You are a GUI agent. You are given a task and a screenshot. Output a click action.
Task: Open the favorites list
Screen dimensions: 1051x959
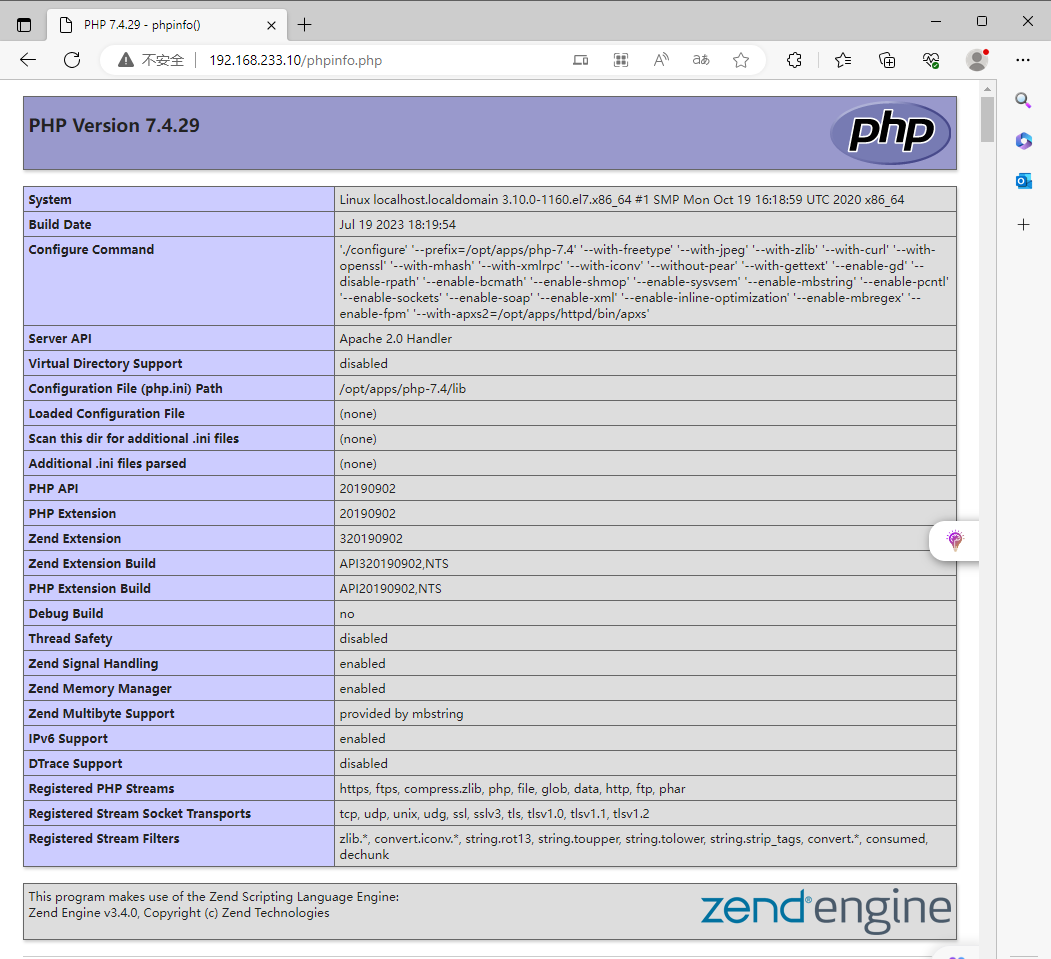(843, 60)
